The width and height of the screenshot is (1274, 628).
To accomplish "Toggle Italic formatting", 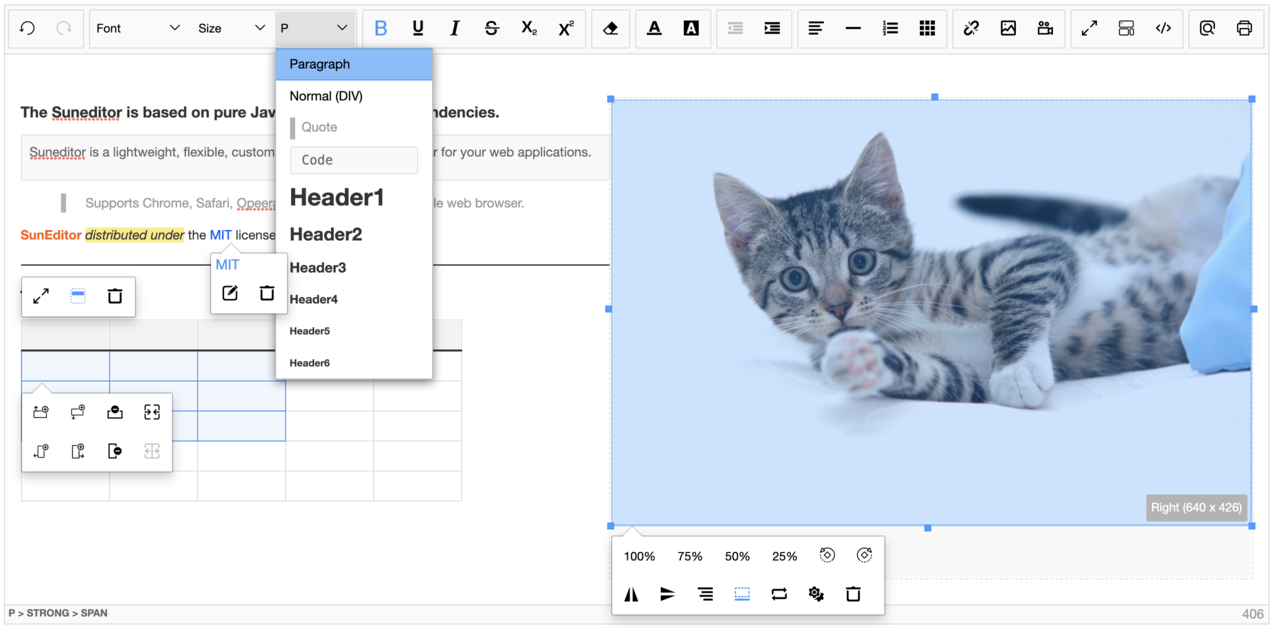I will [455, 28].
